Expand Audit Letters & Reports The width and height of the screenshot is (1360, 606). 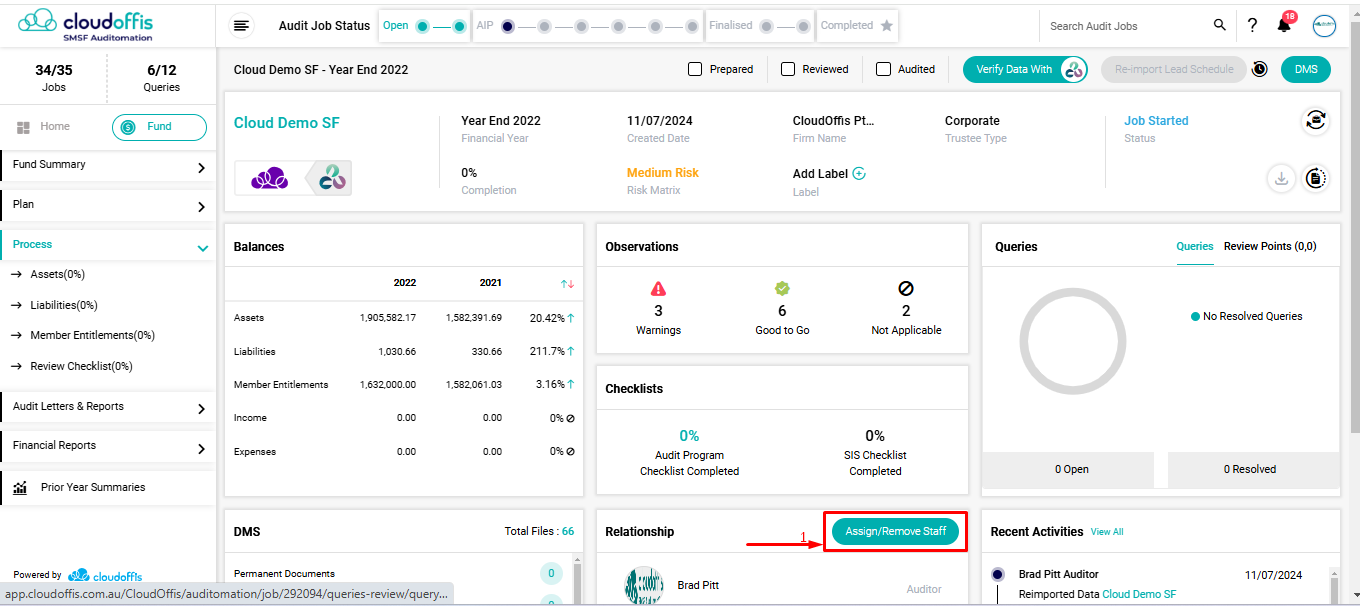click(107, 407)
